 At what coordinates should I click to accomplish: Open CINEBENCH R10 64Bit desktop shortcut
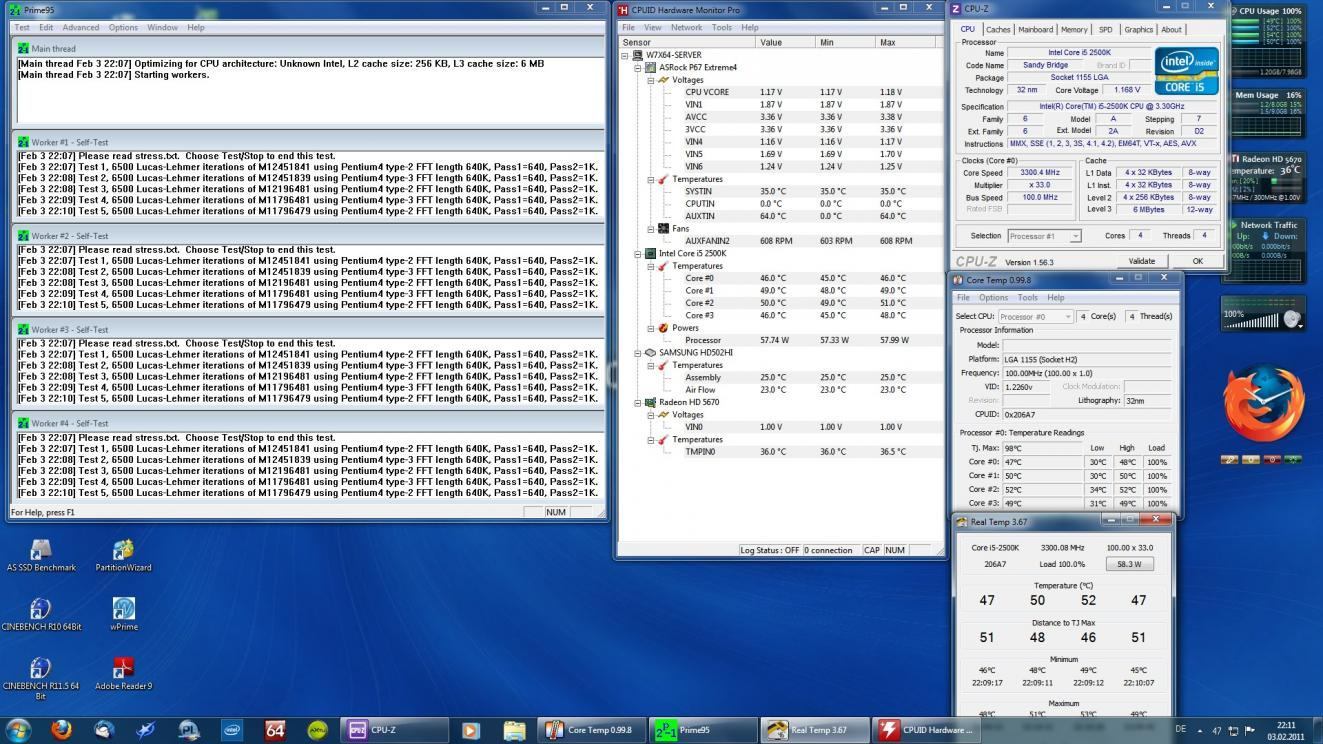pyautogui.click(x=41, y=615)
